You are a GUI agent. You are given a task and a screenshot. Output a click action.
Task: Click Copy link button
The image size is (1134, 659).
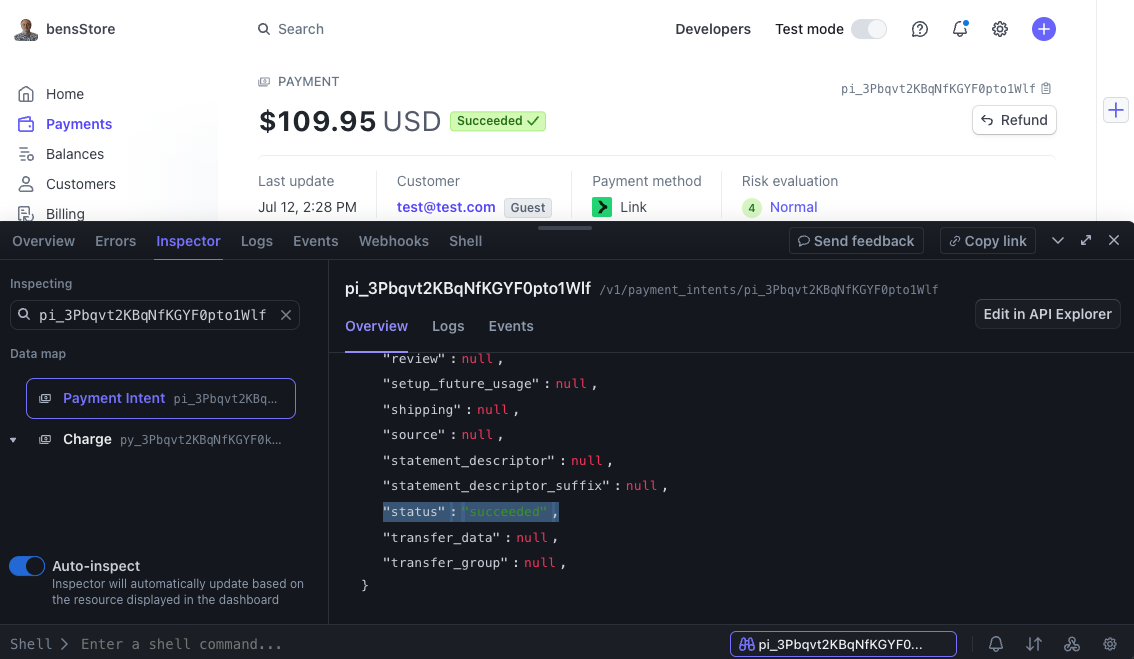(988, 241)
